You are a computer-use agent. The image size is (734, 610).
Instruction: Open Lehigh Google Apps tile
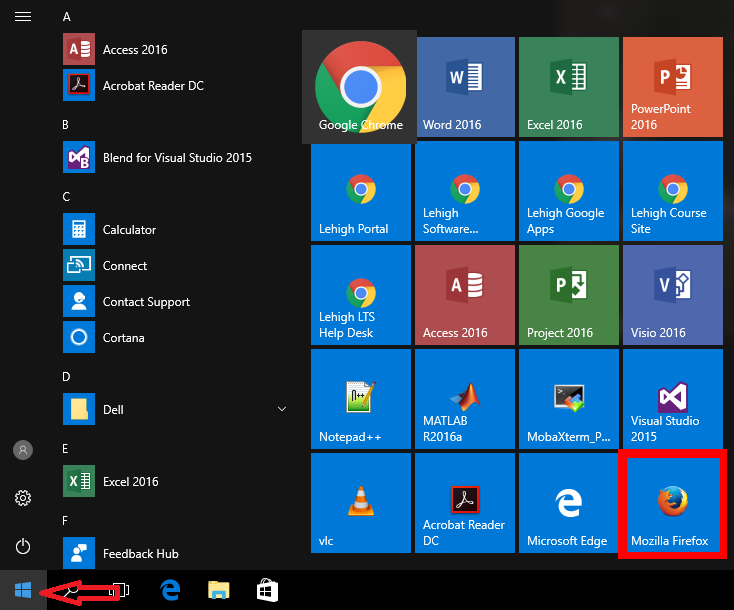(569, 191)
